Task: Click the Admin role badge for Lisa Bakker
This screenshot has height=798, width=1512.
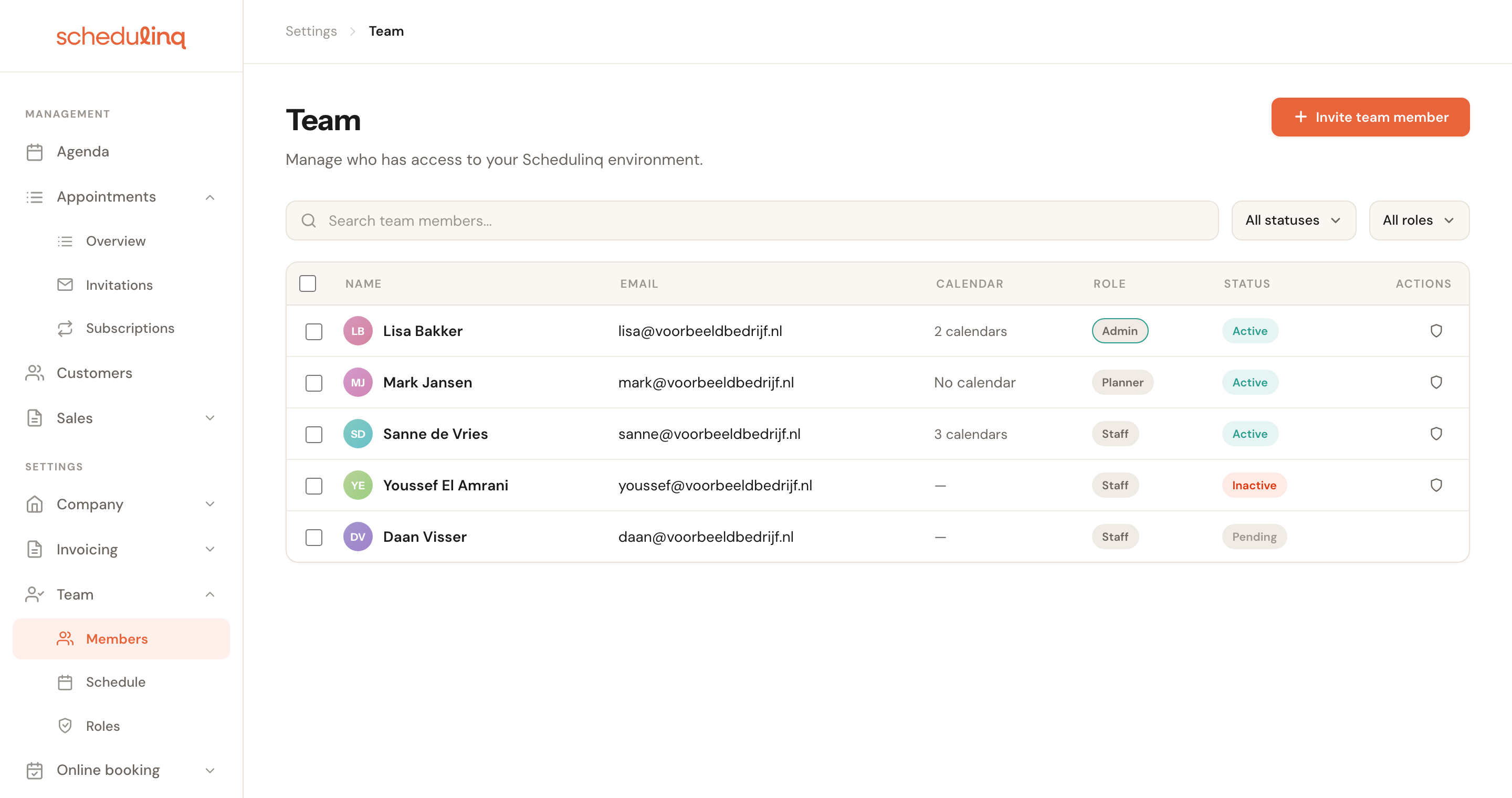Action: point(1120,331)
